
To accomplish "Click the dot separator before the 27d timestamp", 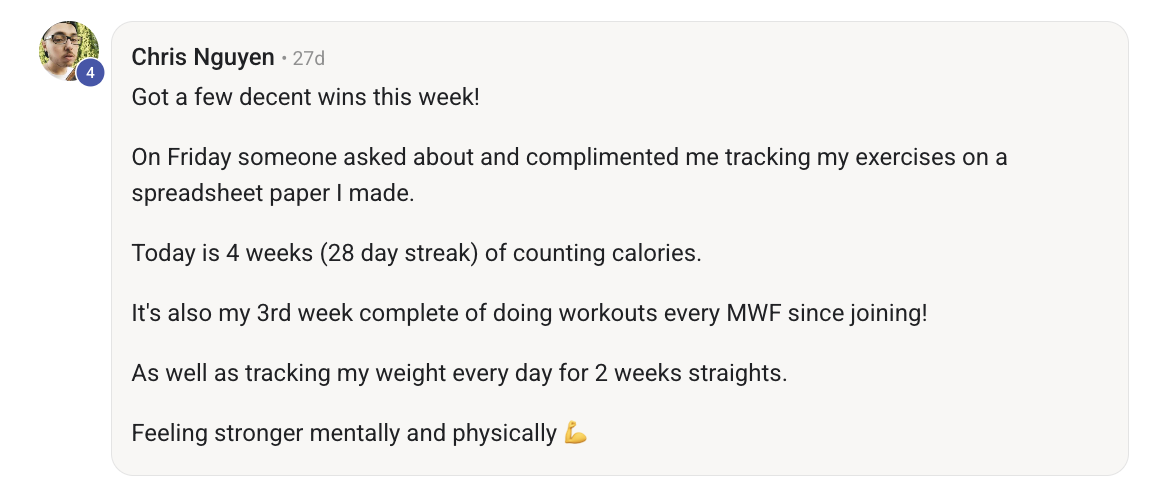I will (x=284, y=59).
